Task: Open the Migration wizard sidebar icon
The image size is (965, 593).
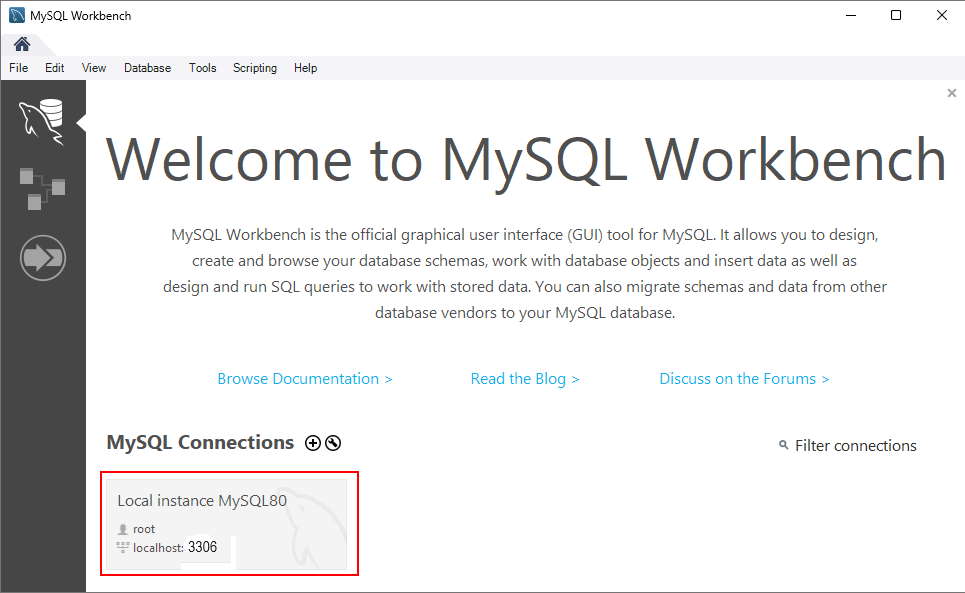Action: [x=42, y=258]
